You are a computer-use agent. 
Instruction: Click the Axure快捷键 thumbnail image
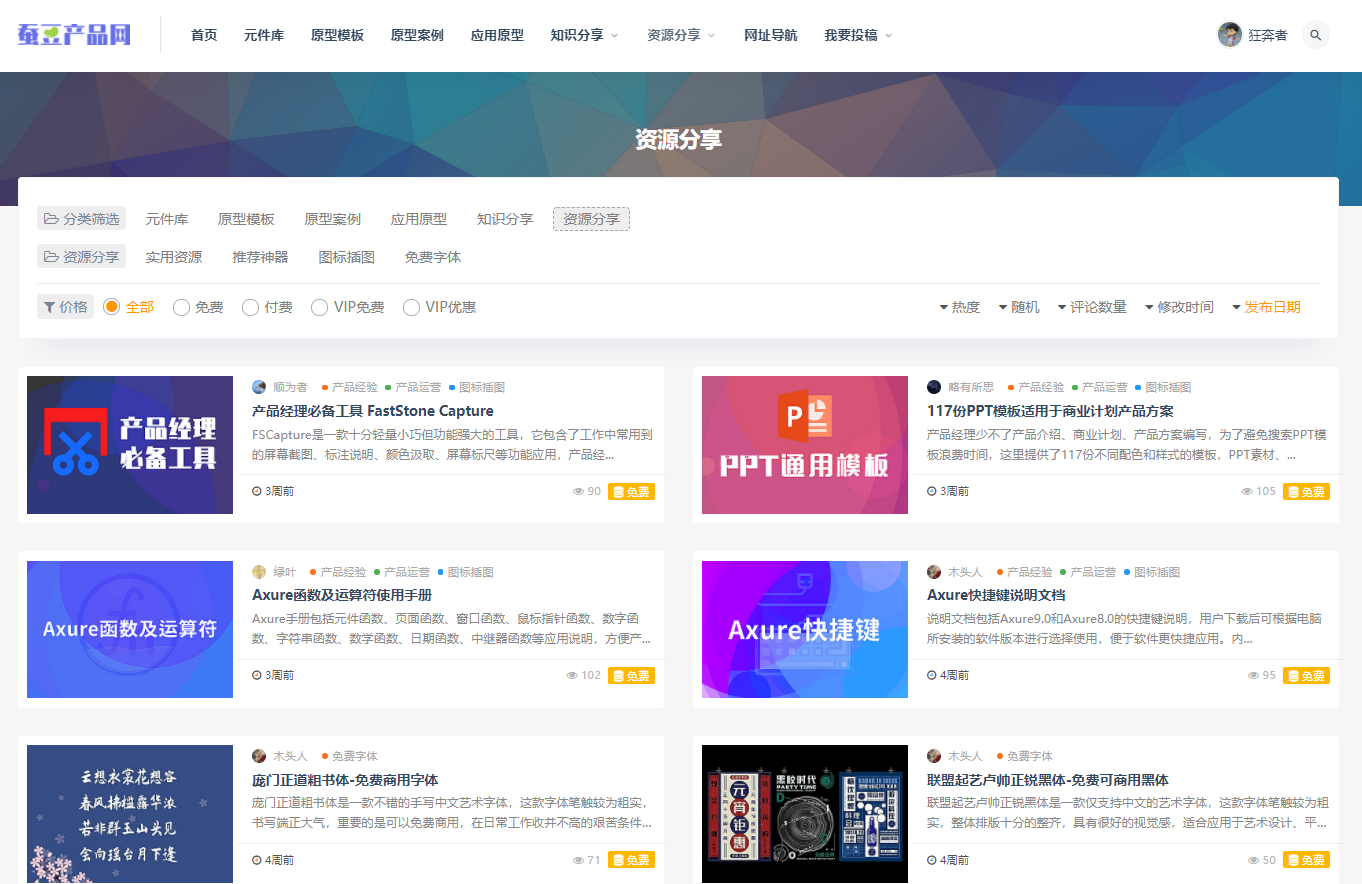coord(805,629)
